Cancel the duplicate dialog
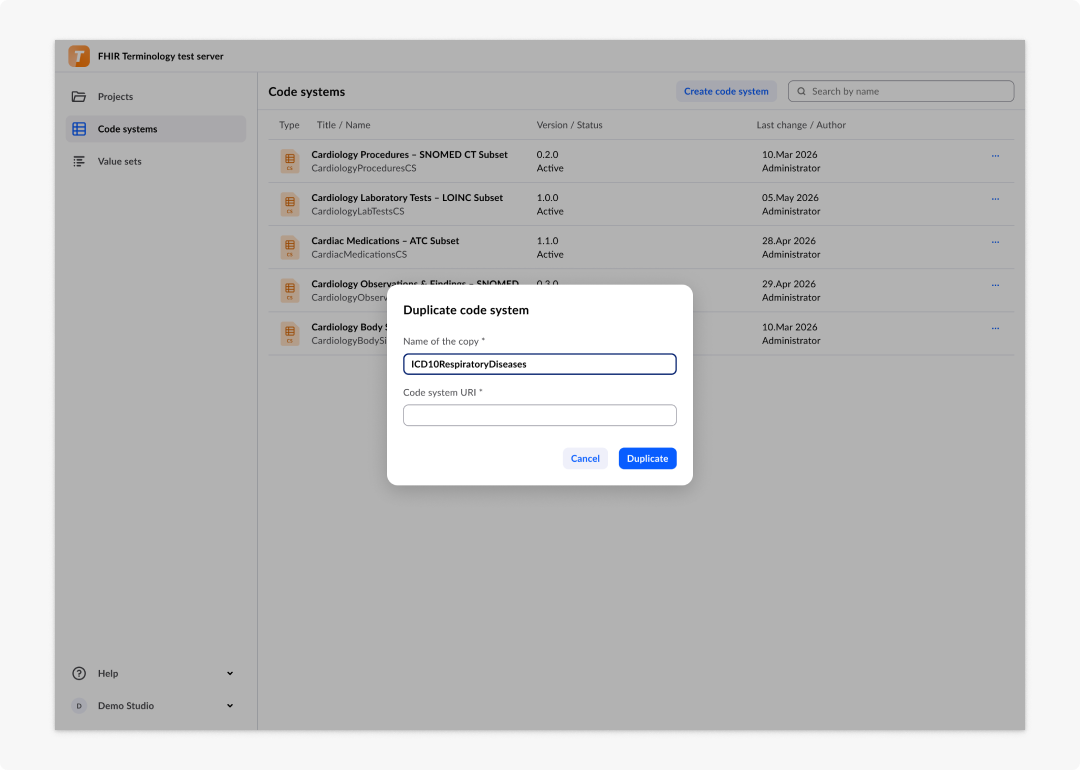This screenshot has width=1080, height=770. [585, 458]
